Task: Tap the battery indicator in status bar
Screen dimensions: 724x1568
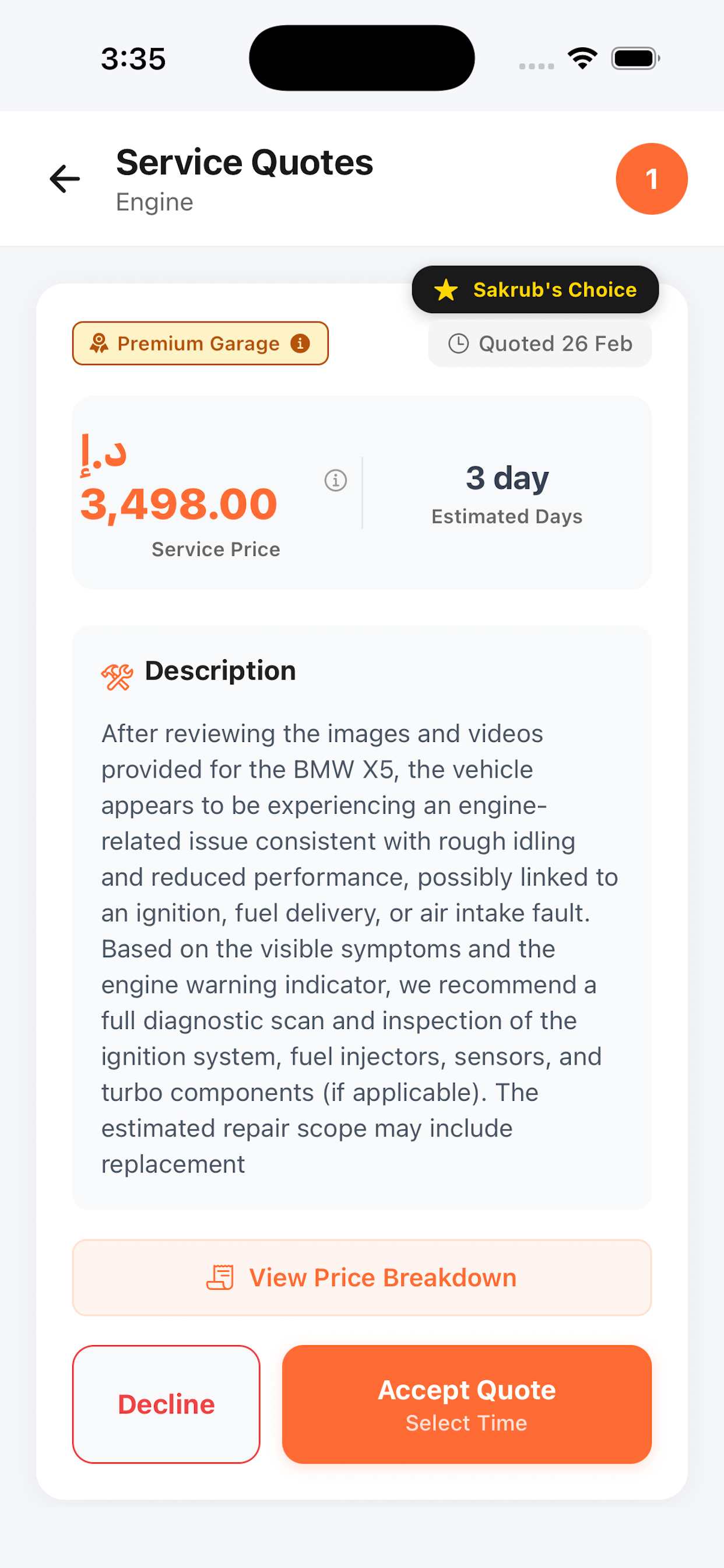Action: (635, 58)
